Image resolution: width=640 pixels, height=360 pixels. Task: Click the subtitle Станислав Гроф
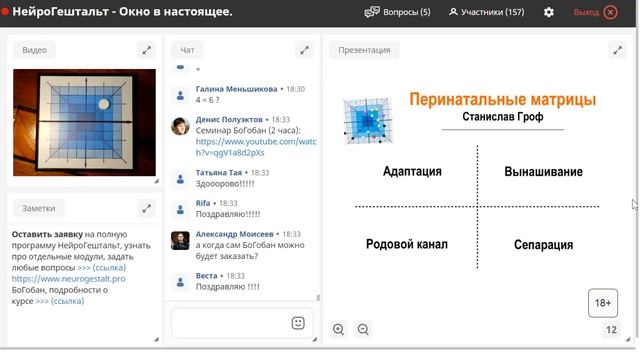click(x=502, y=117)
